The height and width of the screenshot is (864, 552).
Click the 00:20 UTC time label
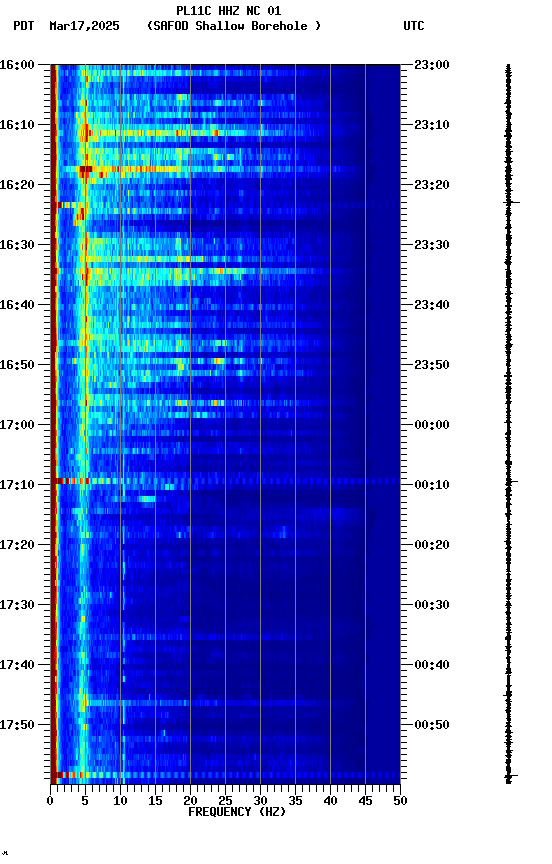pos(432,545)
